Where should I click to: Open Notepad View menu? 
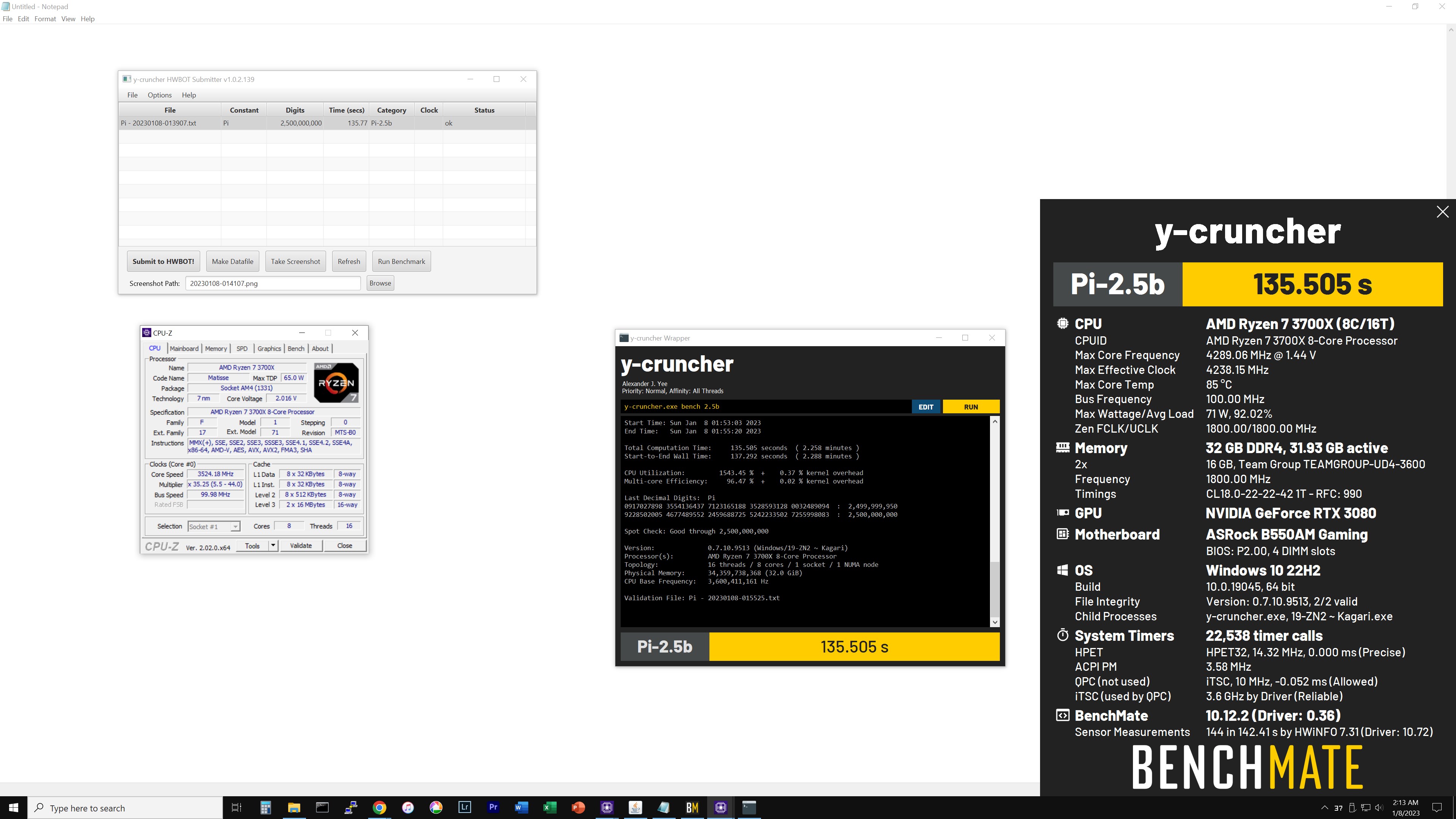[68, 19]
